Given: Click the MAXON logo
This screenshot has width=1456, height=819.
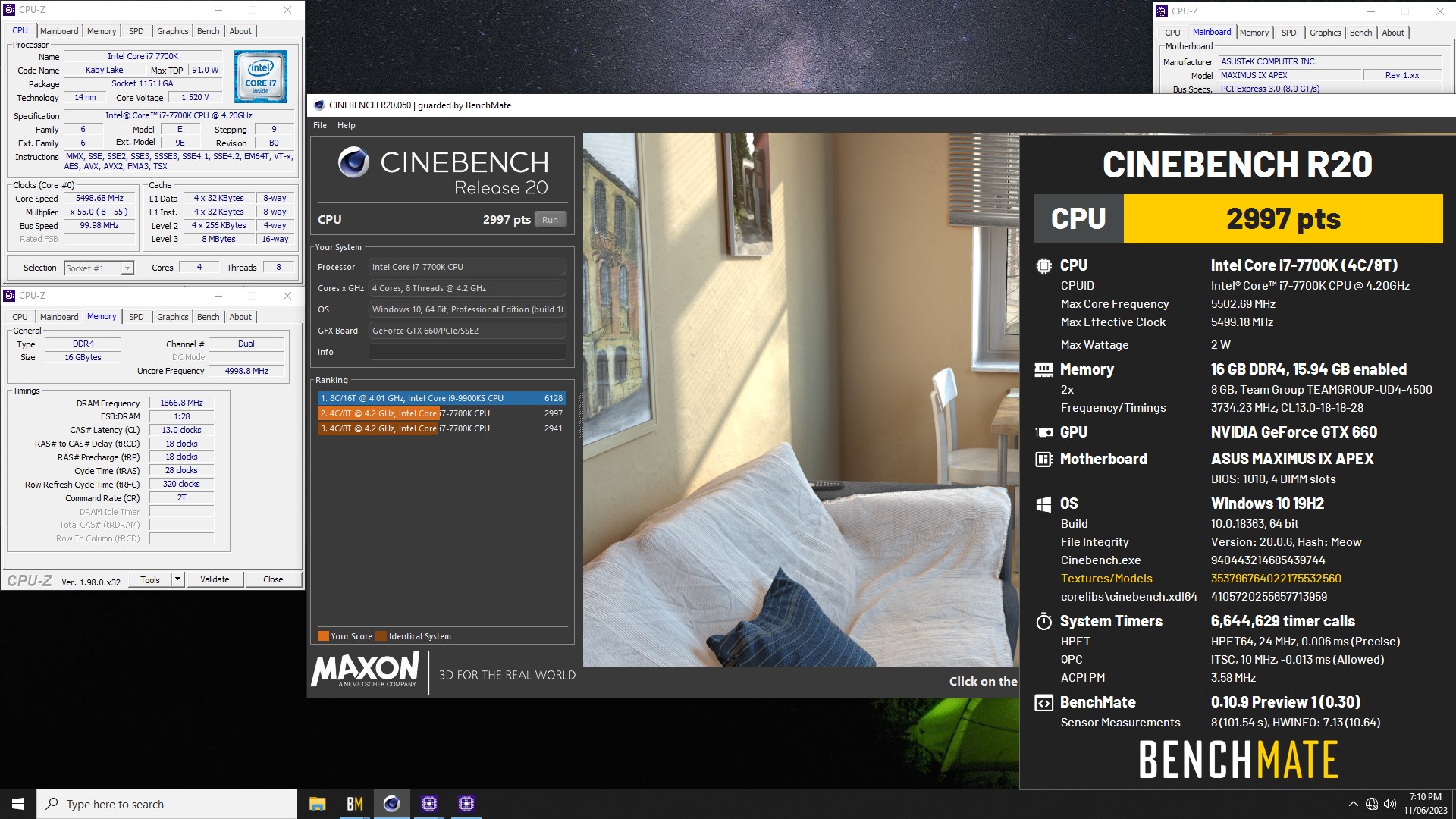Looking at the screenshot, I should tap(365, 670).
